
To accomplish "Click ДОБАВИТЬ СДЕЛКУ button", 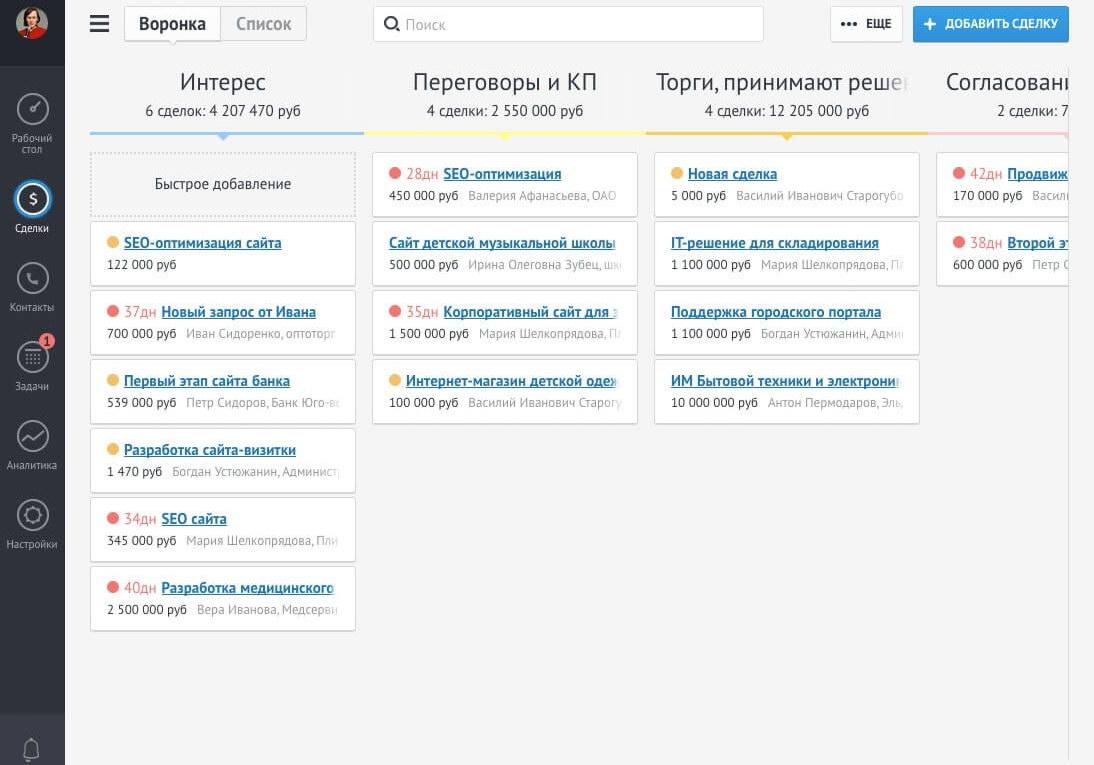I will 991,24.
